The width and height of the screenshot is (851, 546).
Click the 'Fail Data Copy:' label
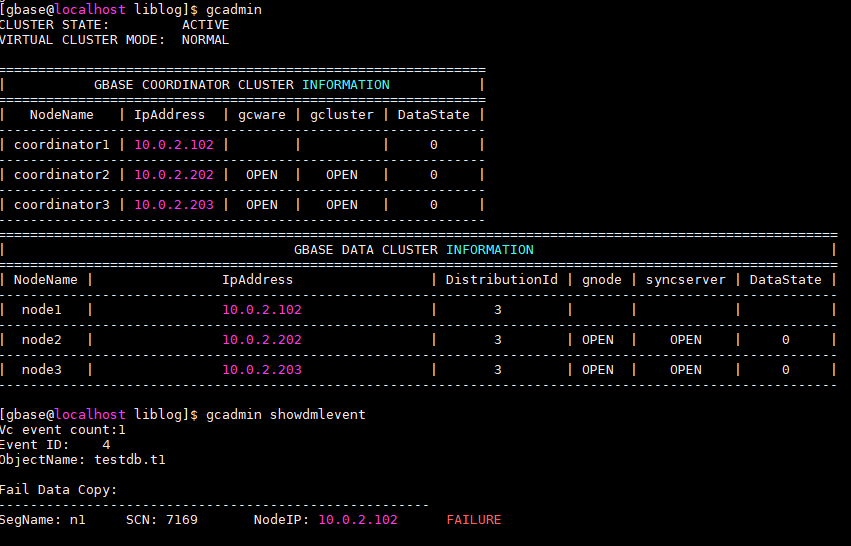point(59,490)
